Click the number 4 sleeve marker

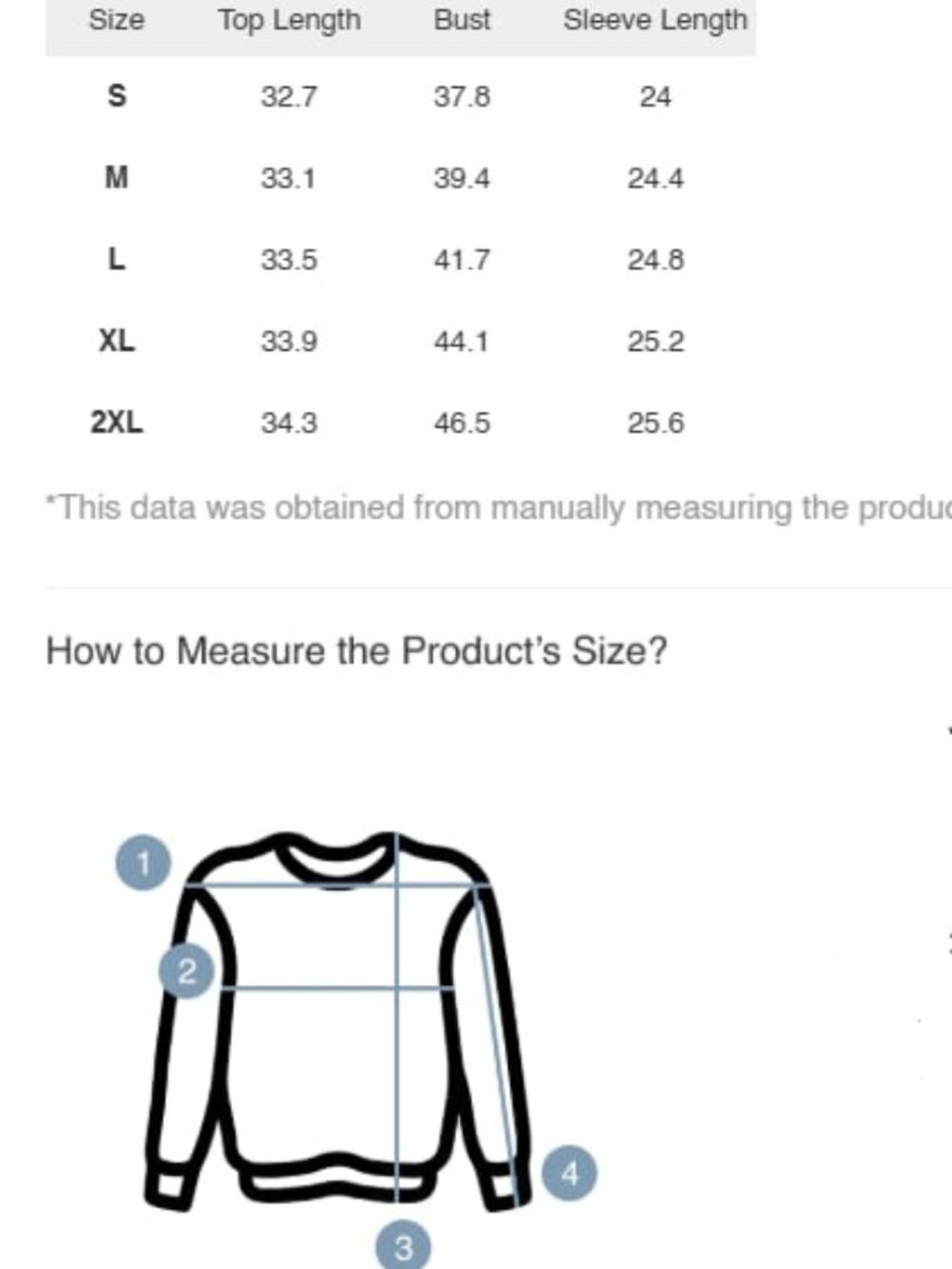569,1173
